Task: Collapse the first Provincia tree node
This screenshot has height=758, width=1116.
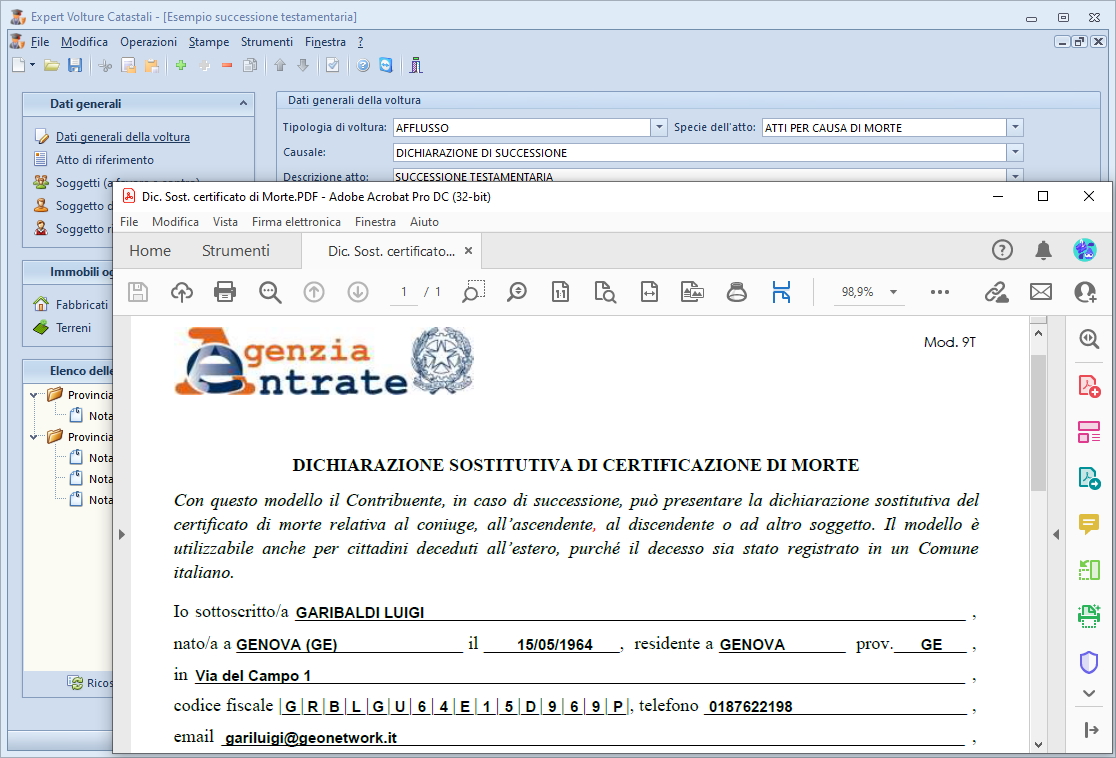Action: click(x=33, y=395)
